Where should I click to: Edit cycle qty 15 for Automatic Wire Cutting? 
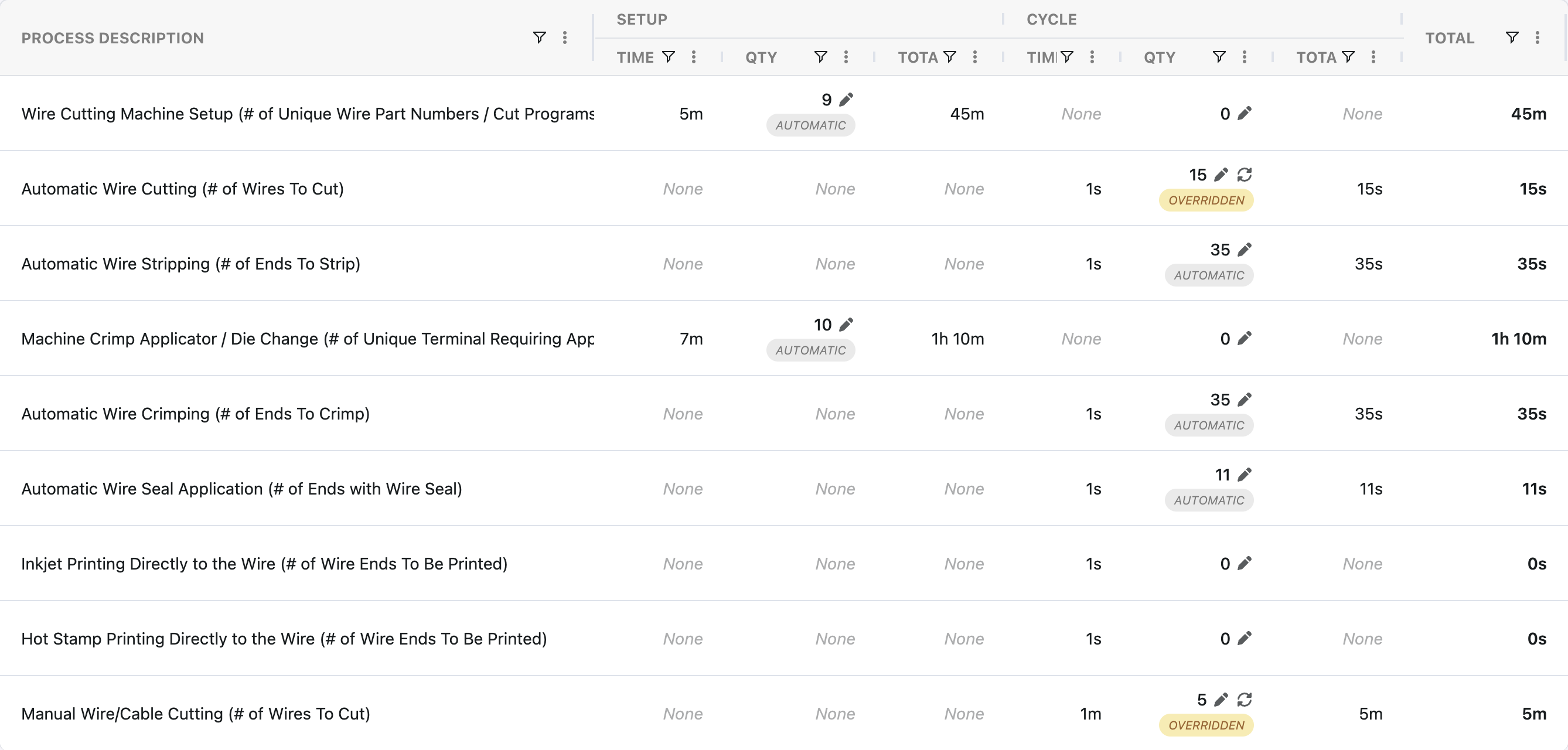1221,175
